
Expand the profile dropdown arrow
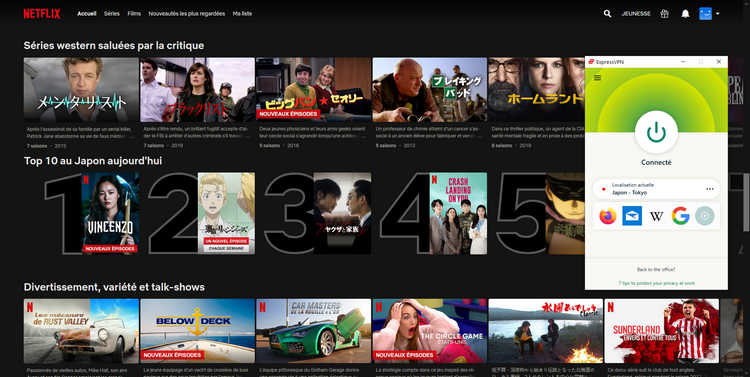pyautogui.click(x=717, y=14)
